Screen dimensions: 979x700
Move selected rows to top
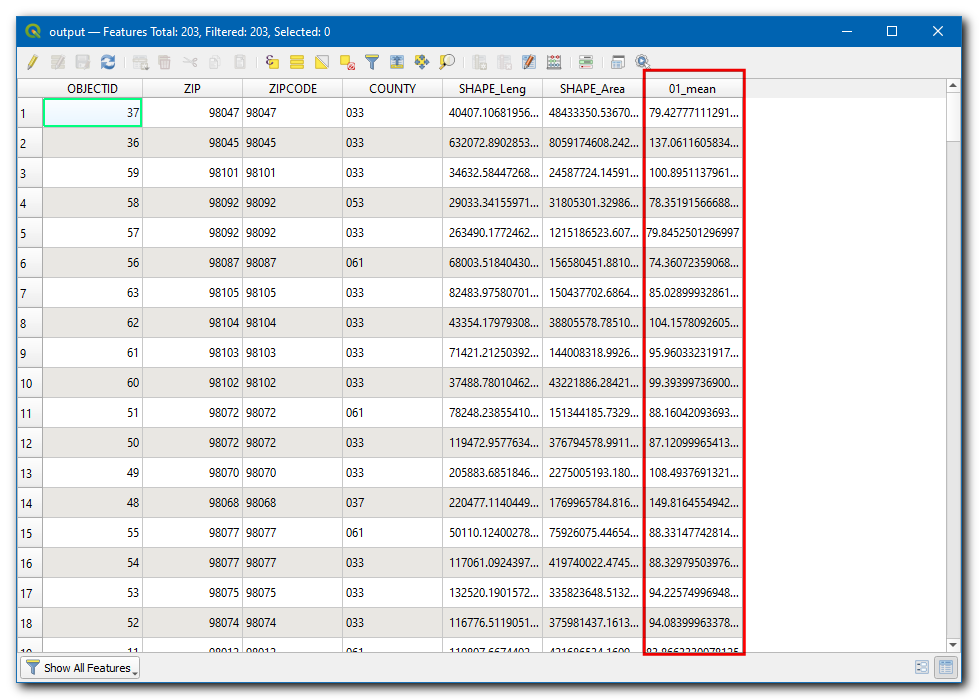397,62
